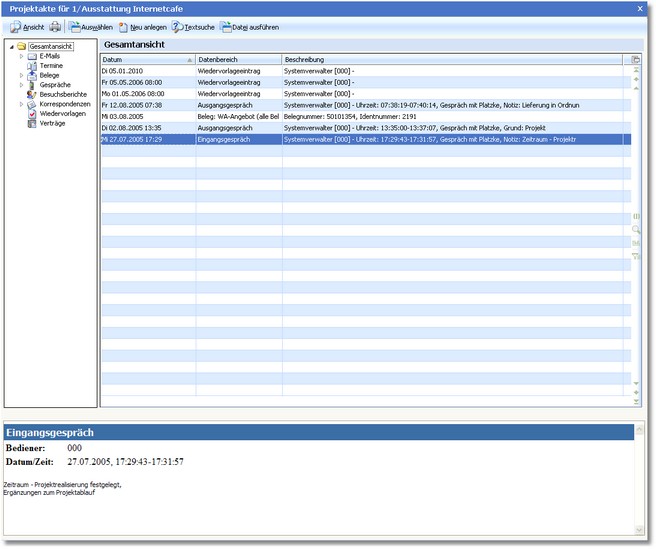Click the magnifier icon beside the grid
Viewport: 656px width, 549px height.
636,229
